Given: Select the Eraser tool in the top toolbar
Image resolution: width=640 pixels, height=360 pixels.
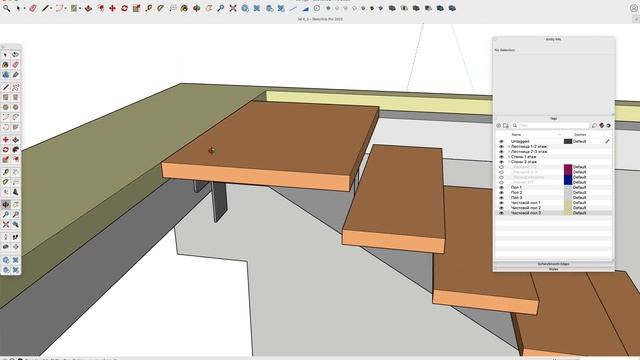Looking at the screenshot, I should [33, 8].
